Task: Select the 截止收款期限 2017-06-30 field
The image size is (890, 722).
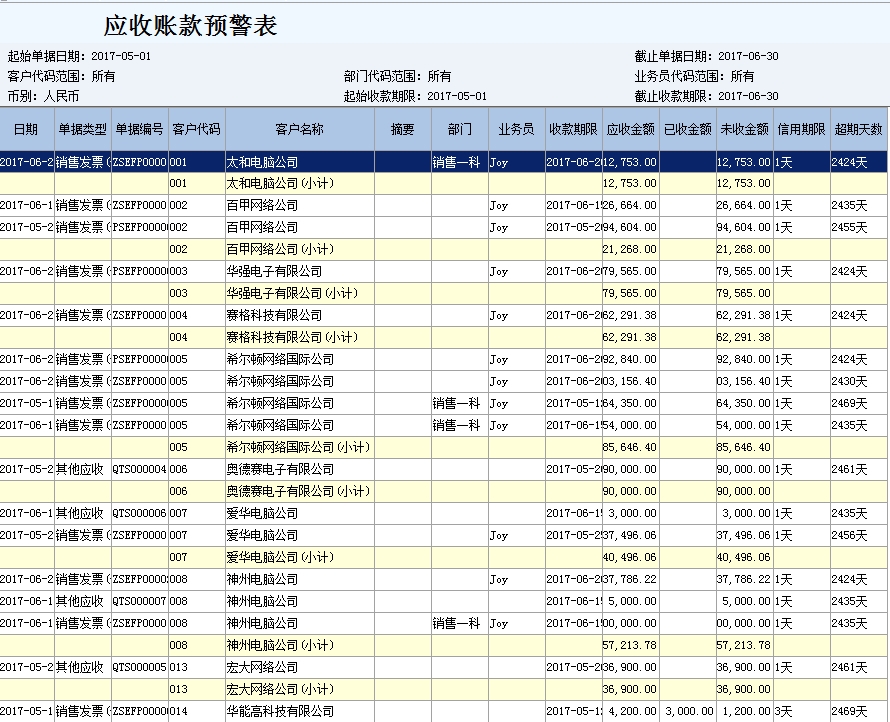Action: 707,96
